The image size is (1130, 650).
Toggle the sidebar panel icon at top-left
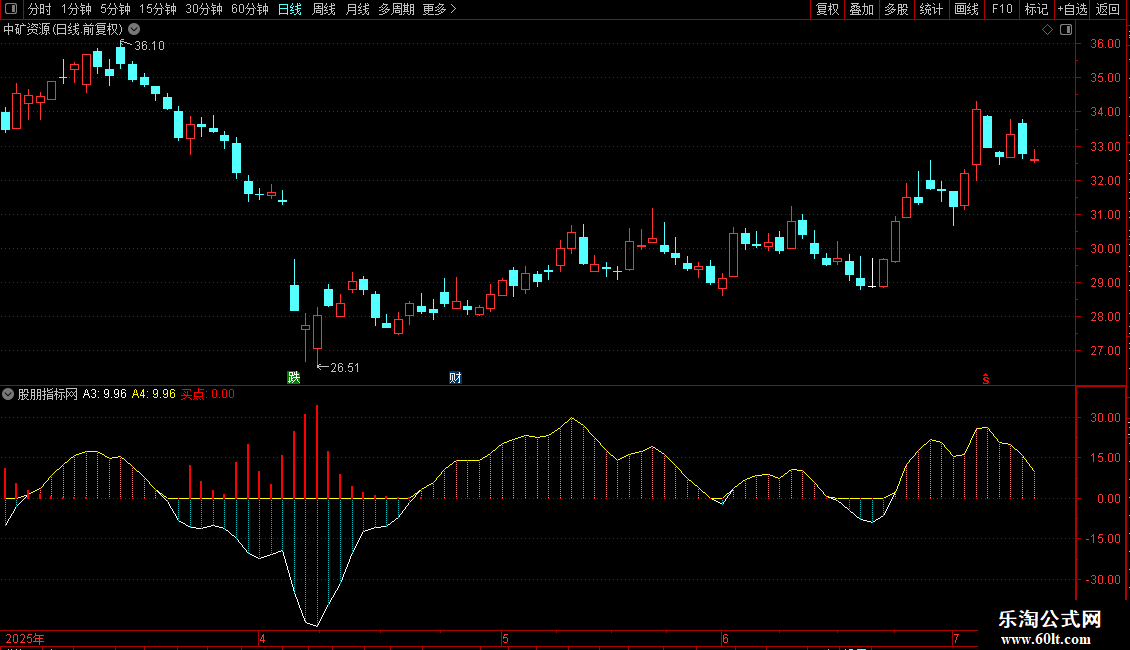click(x=11, y=9)
